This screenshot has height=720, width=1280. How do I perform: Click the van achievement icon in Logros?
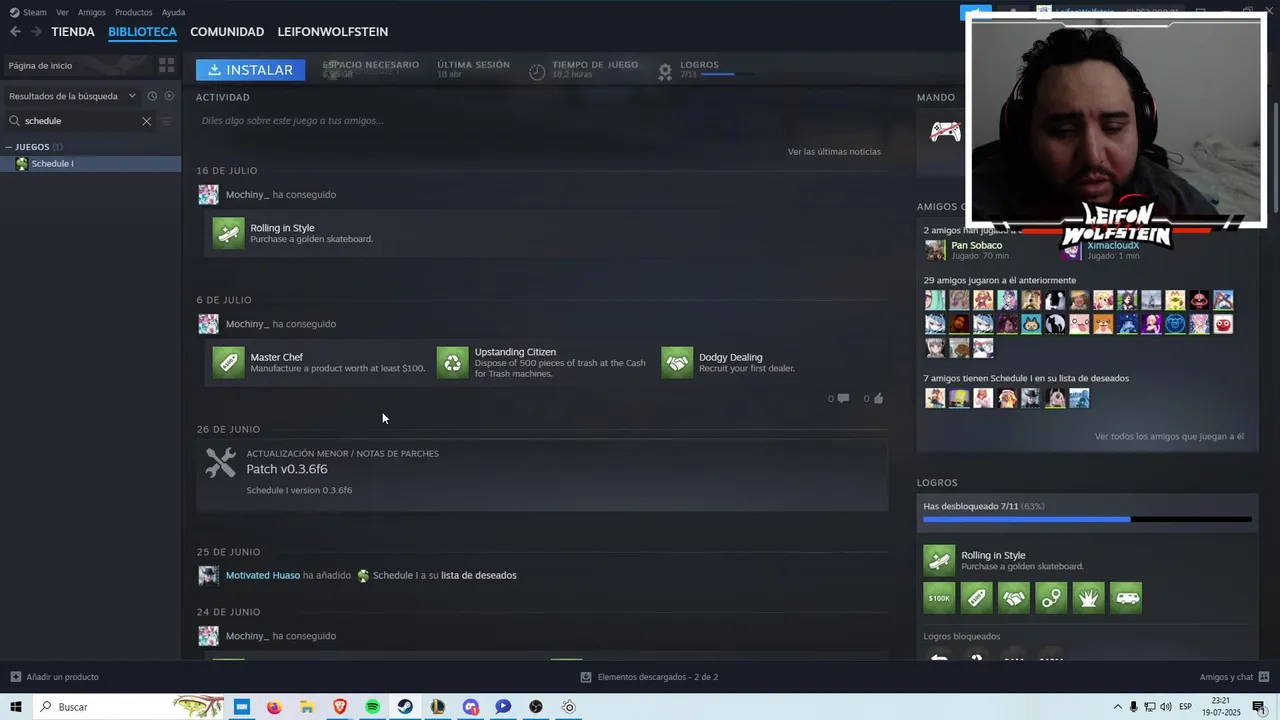point(1126,598)
